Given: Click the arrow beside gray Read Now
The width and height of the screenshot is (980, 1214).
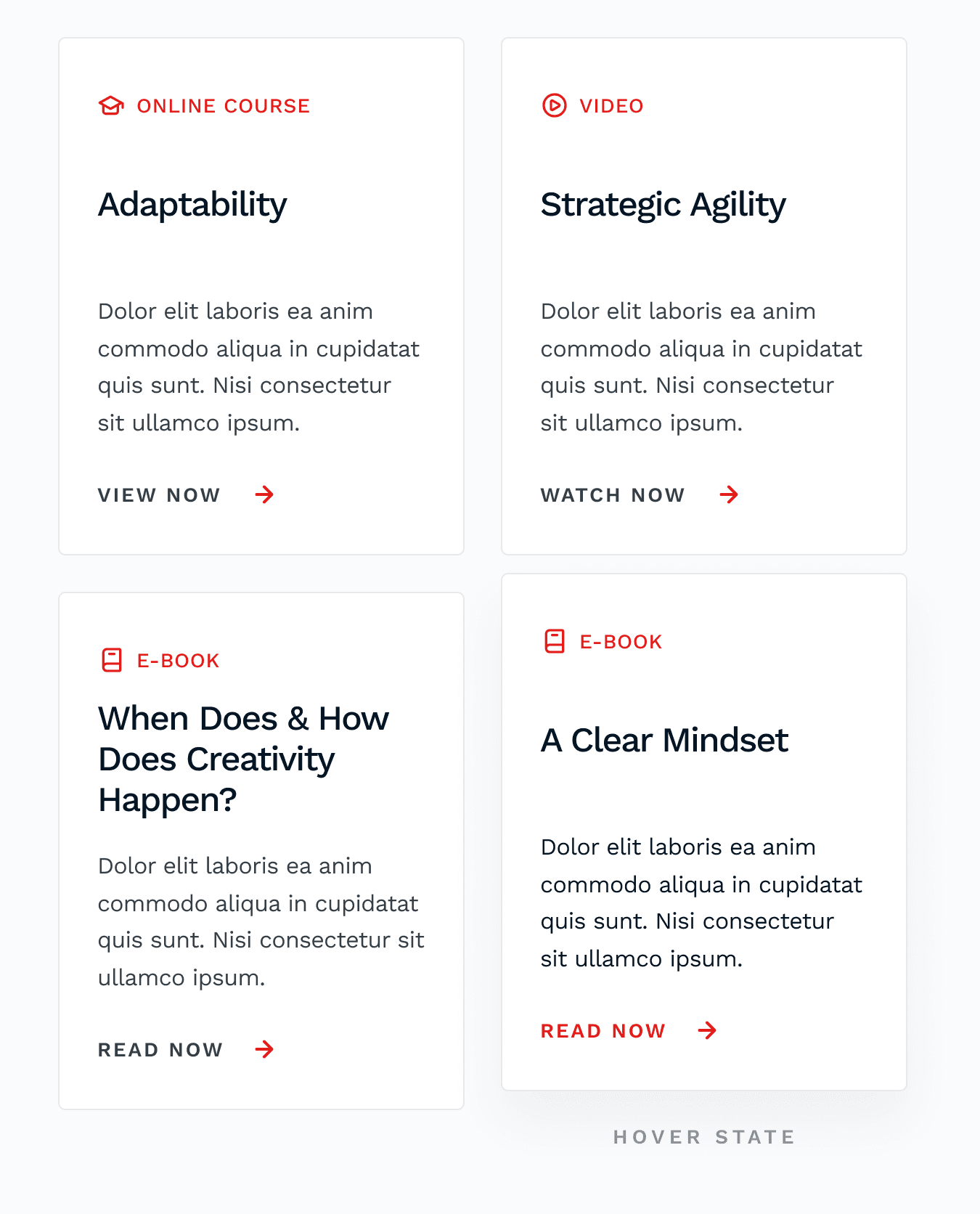Looking at the screenshot, I should click(265, 1049).
